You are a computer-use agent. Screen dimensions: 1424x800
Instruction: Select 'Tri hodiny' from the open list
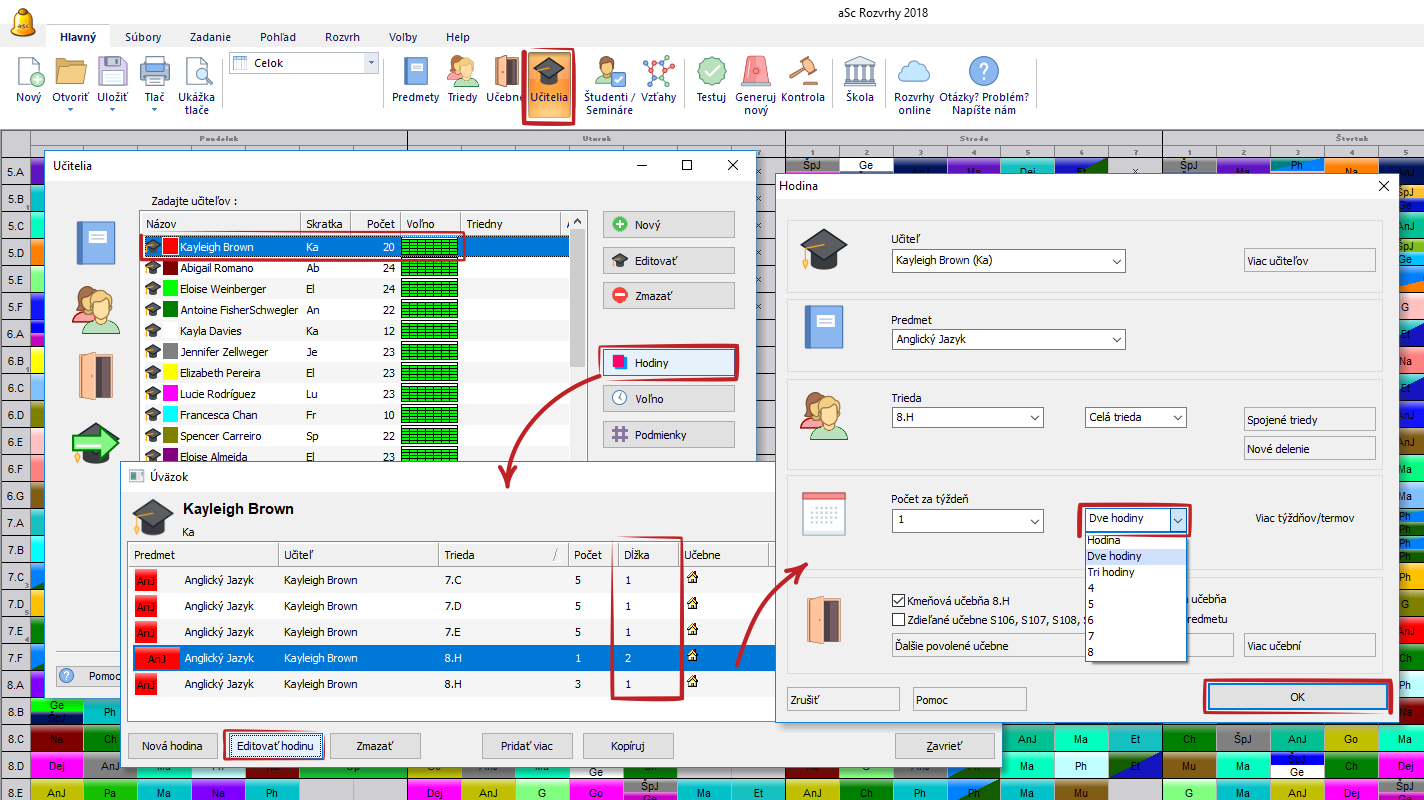pos(1111,572)
